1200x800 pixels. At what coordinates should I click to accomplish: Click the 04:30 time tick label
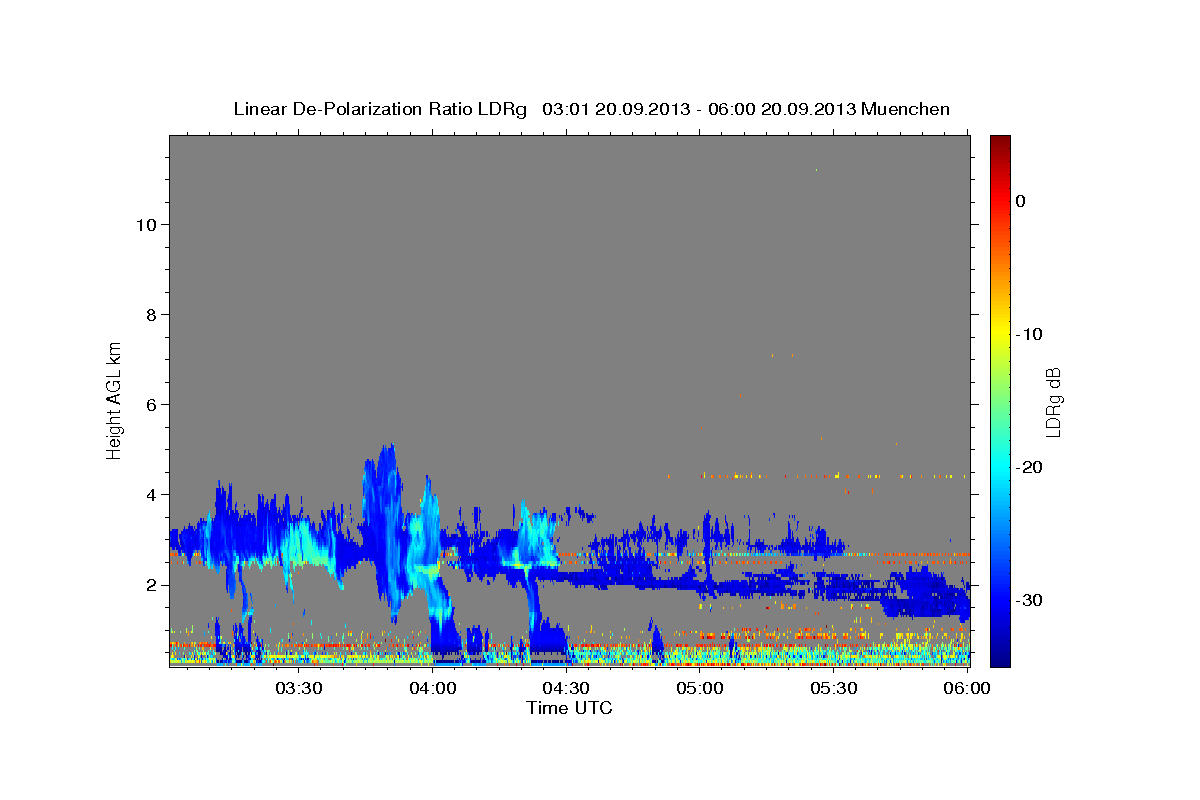(x=565, y=688)
